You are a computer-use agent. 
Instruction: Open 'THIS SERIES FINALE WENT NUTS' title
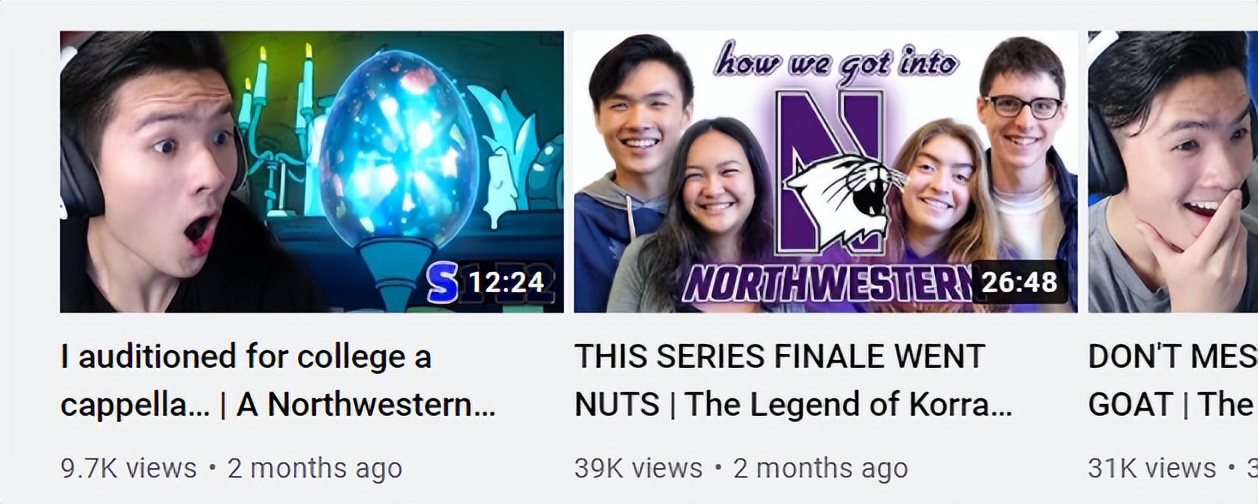[793, 380]
